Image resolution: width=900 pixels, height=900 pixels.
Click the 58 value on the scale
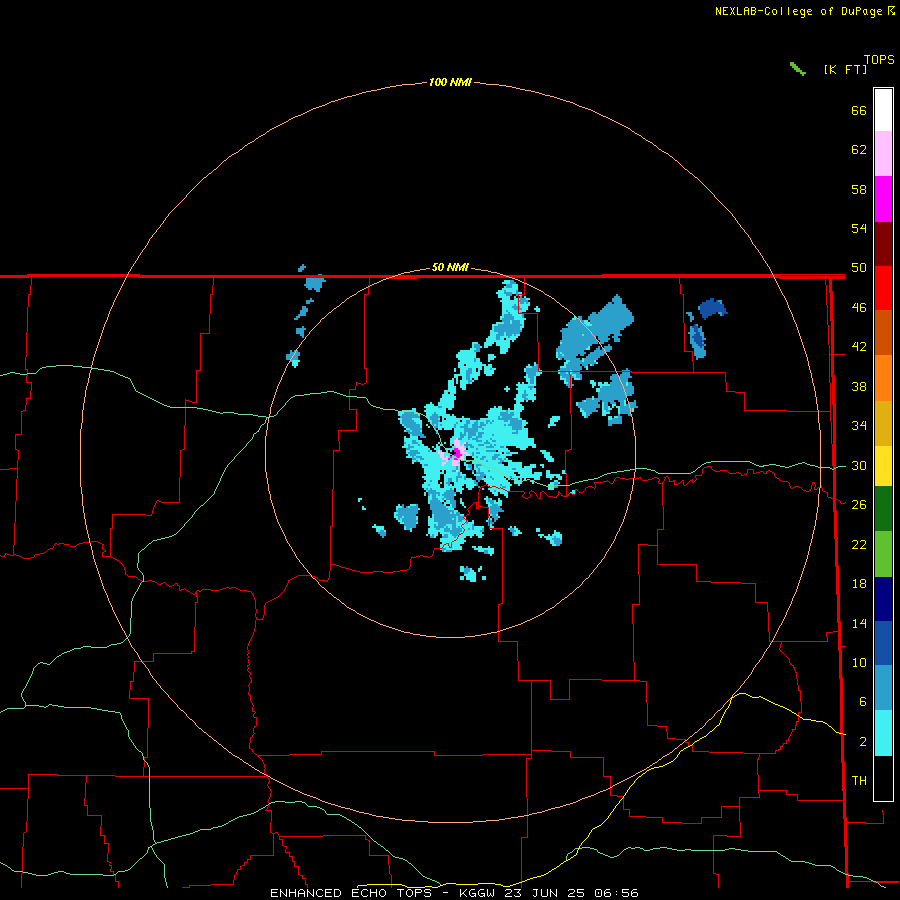tap(859, 189)
